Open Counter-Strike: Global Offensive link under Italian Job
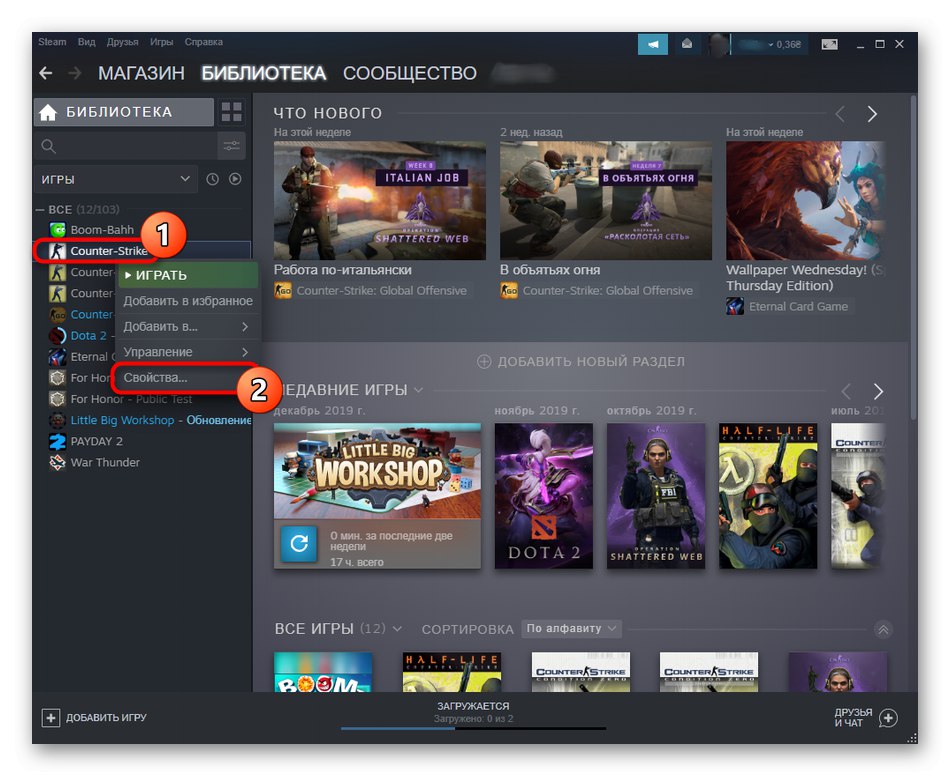 coord(381,291)
